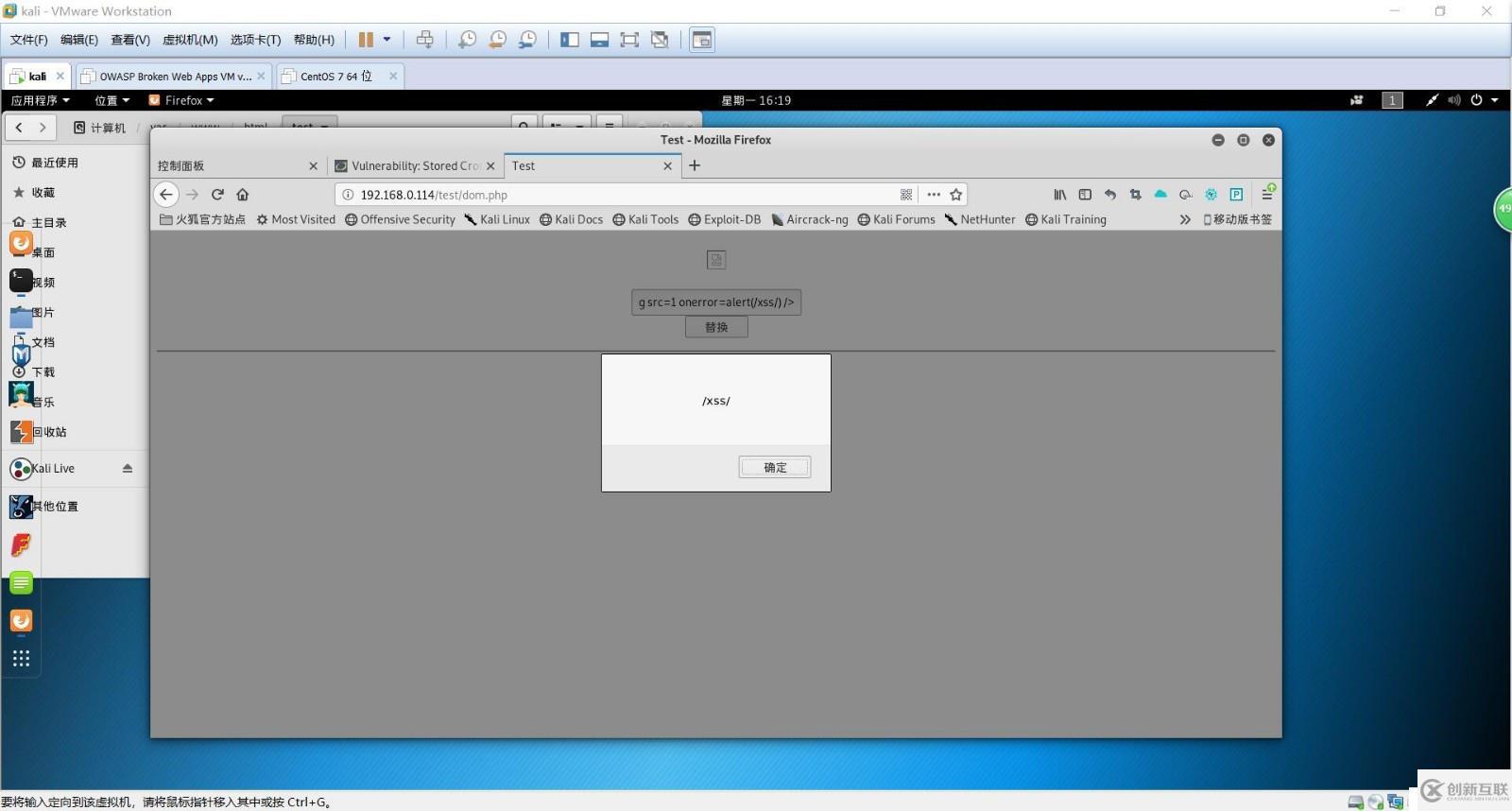The width and height of the screenshot is (1512, 811).
Task: Show more bookmarks with chevron
Action: click(x=1185, y=219)
